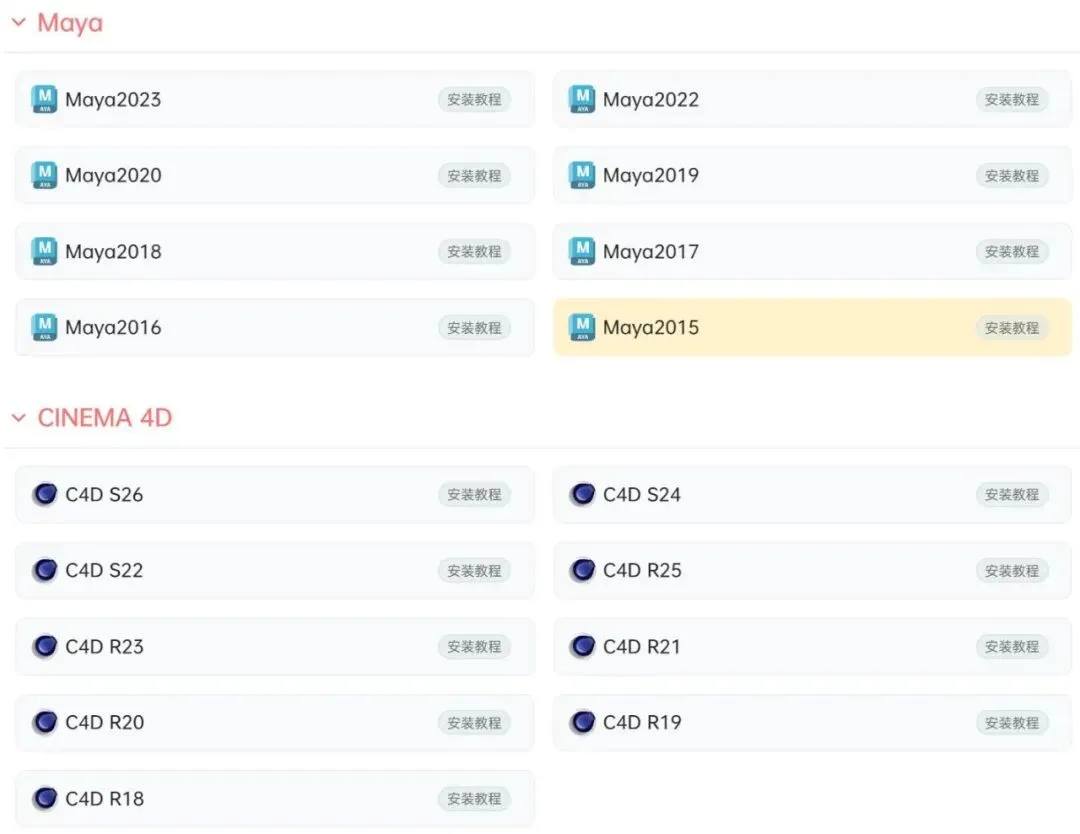Open 安装教程 for C4D R20

point(475,723)
